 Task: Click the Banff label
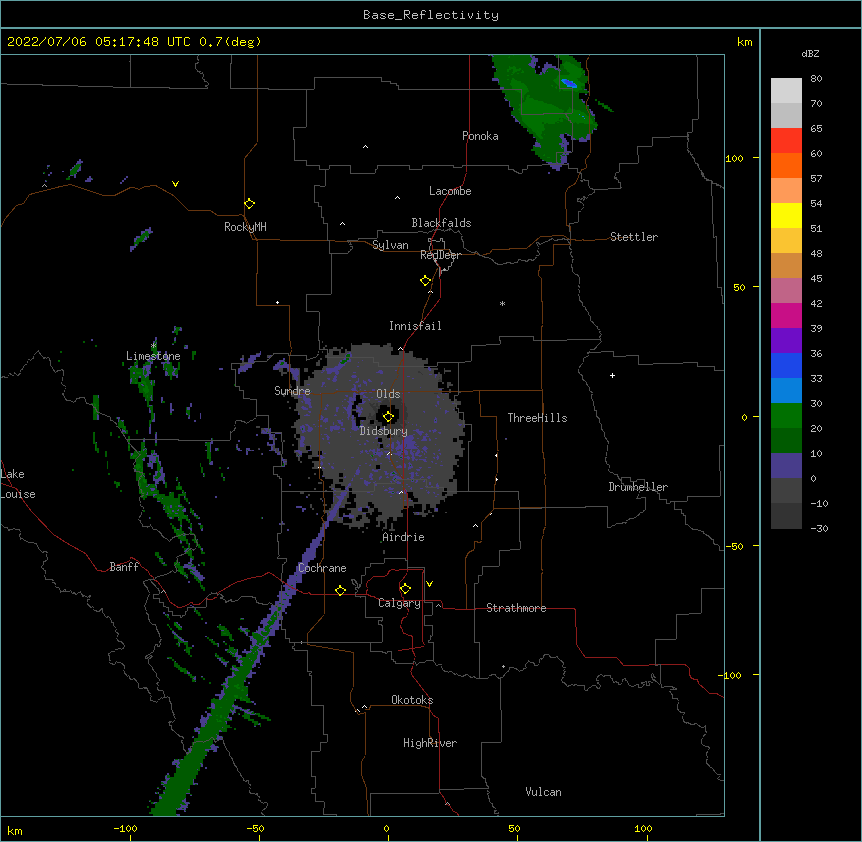pyautogui.click(x=124, y=567)
